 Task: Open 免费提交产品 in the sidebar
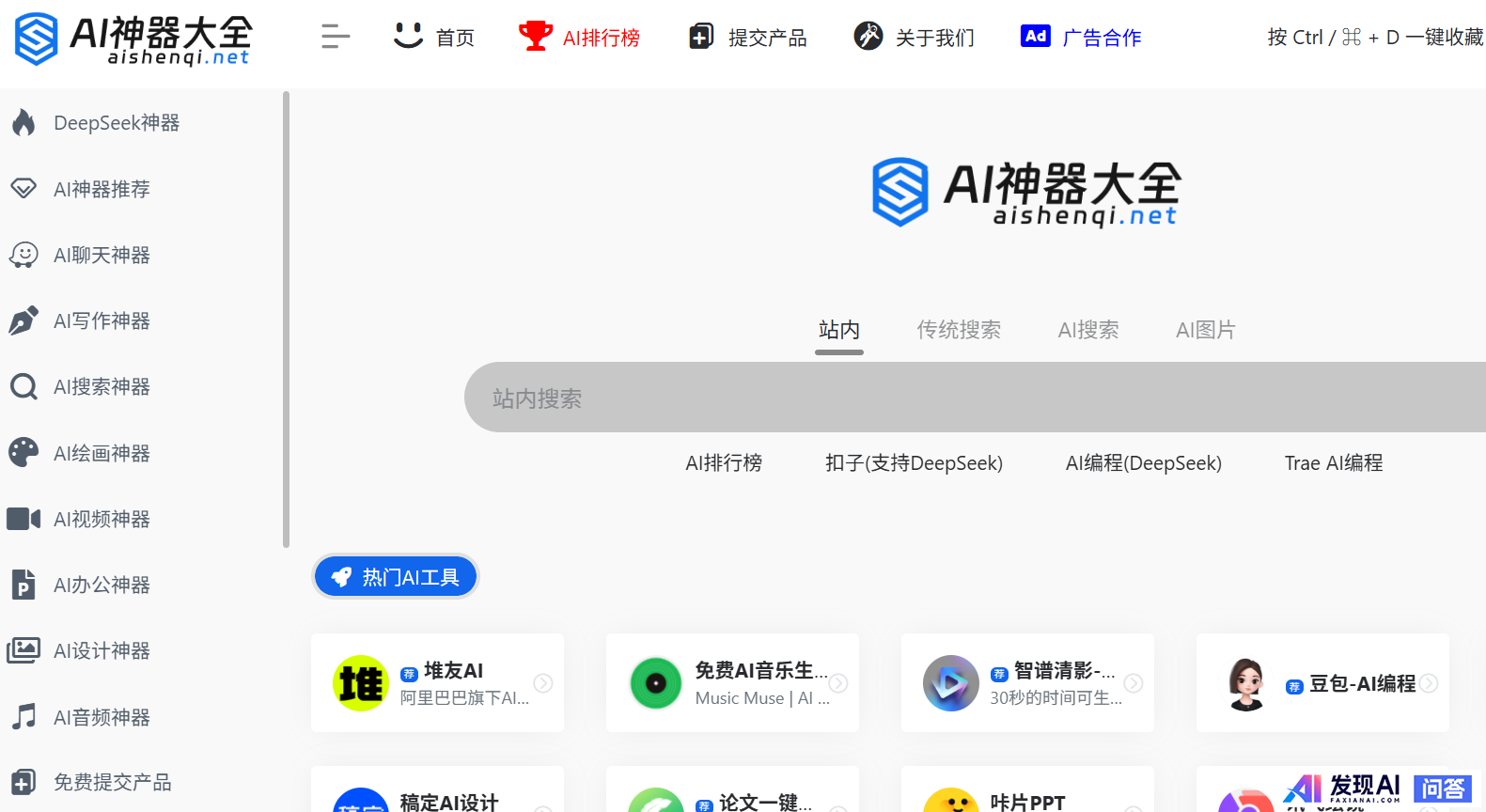113,782
